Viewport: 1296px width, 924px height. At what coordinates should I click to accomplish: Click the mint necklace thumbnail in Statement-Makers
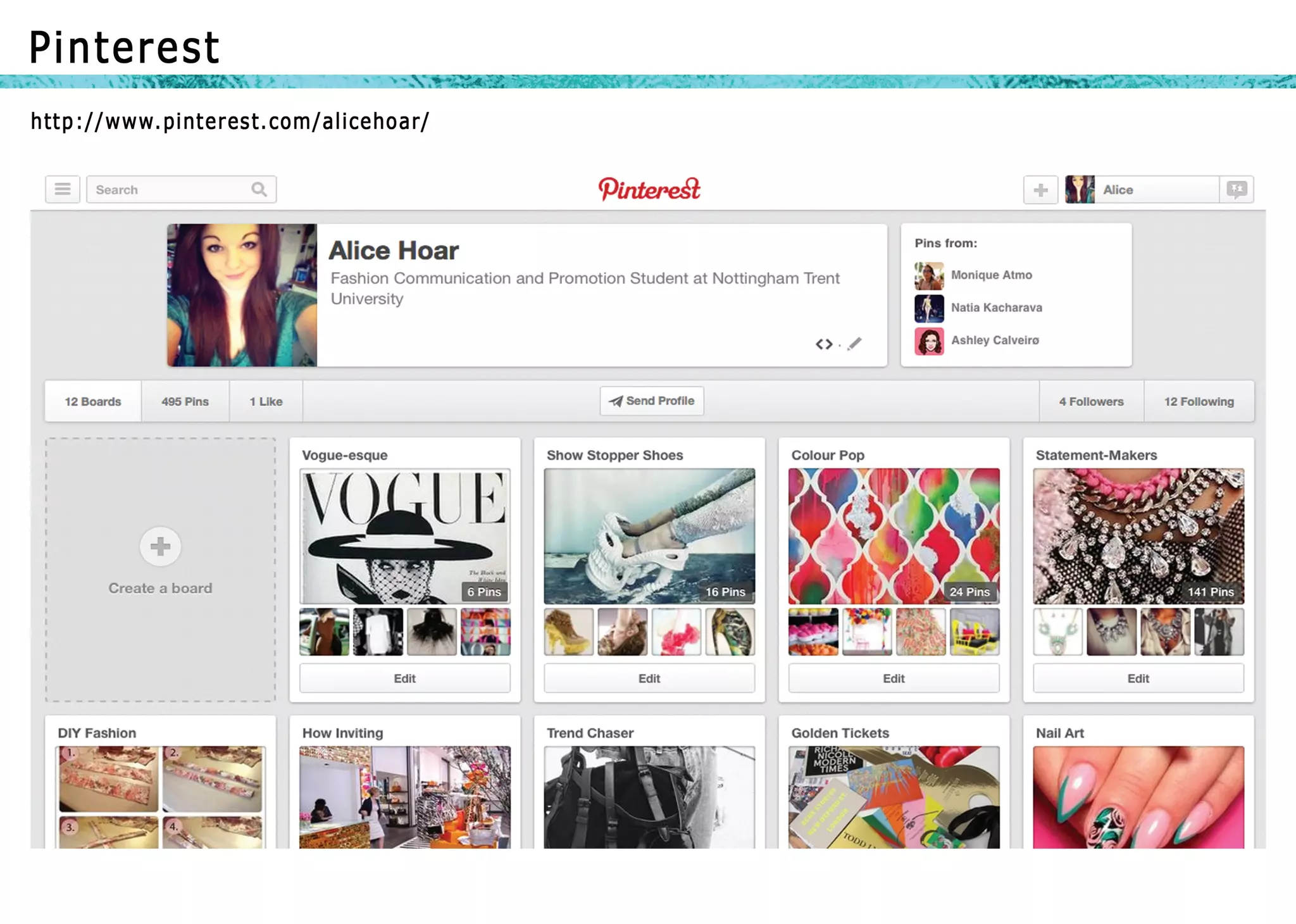coord(1057,632)
